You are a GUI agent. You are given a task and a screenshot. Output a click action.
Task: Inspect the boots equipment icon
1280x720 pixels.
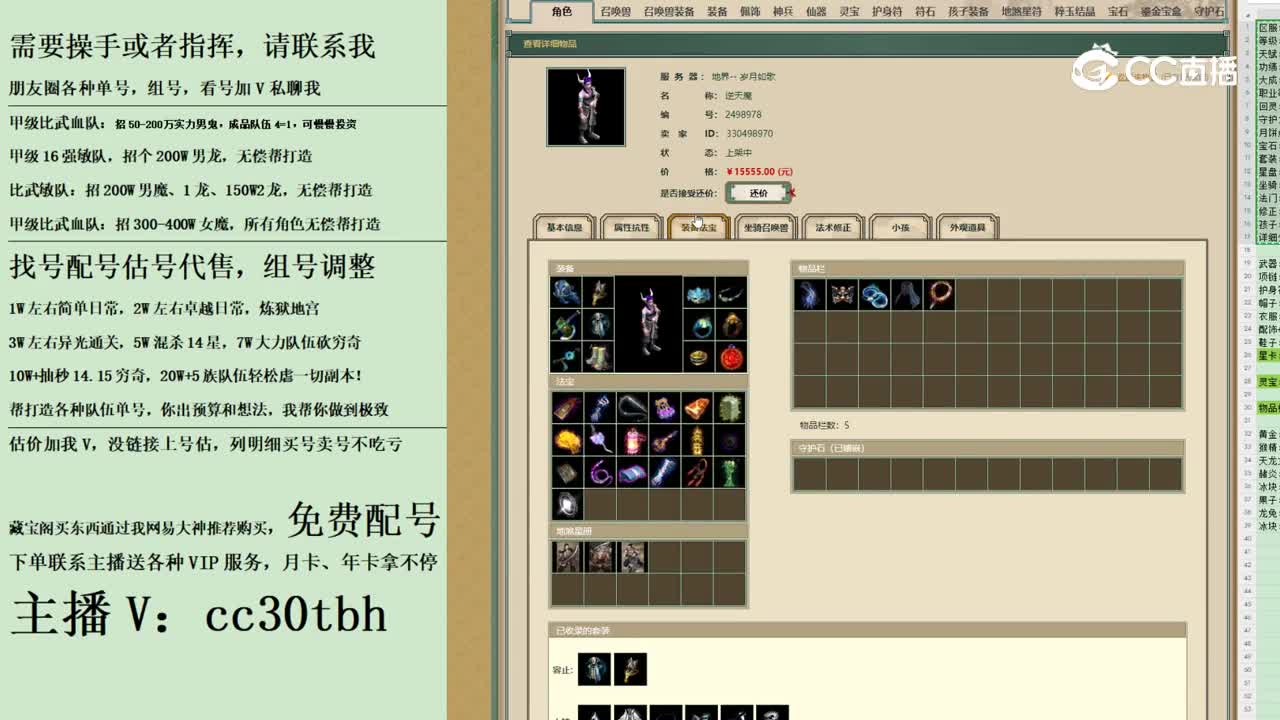(598, 357)
